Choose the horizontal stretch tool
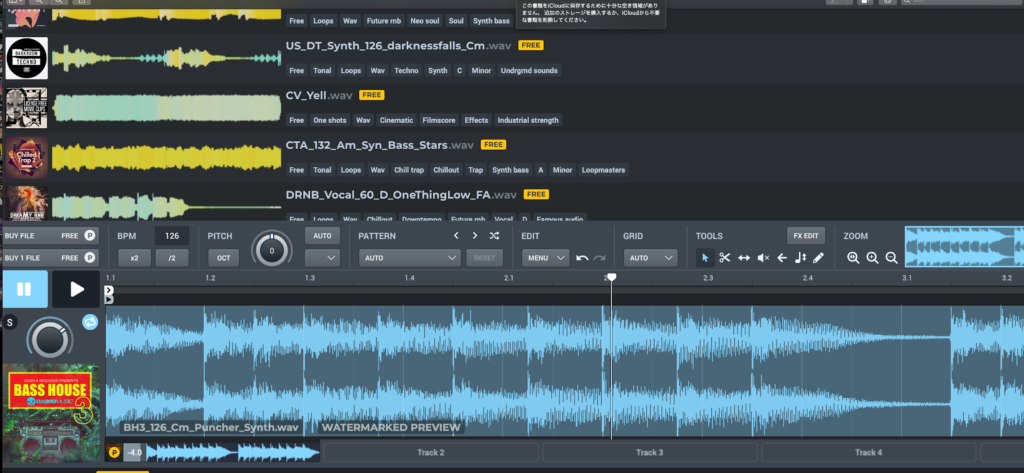 (744, 258)
